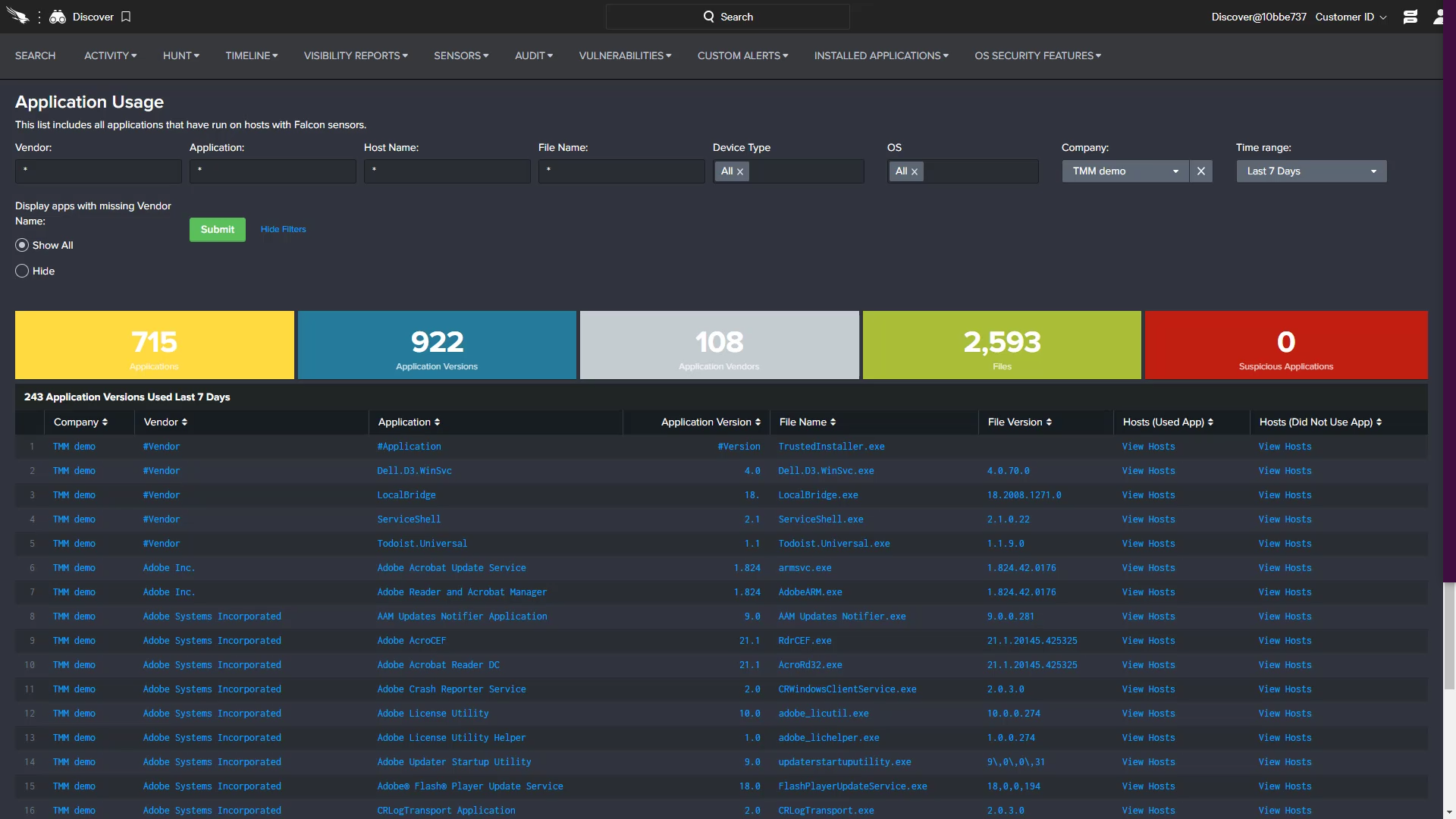Sort by Hosts (Used App) column
Screen dimensions: 1456x819
[x=1168, y=422]
